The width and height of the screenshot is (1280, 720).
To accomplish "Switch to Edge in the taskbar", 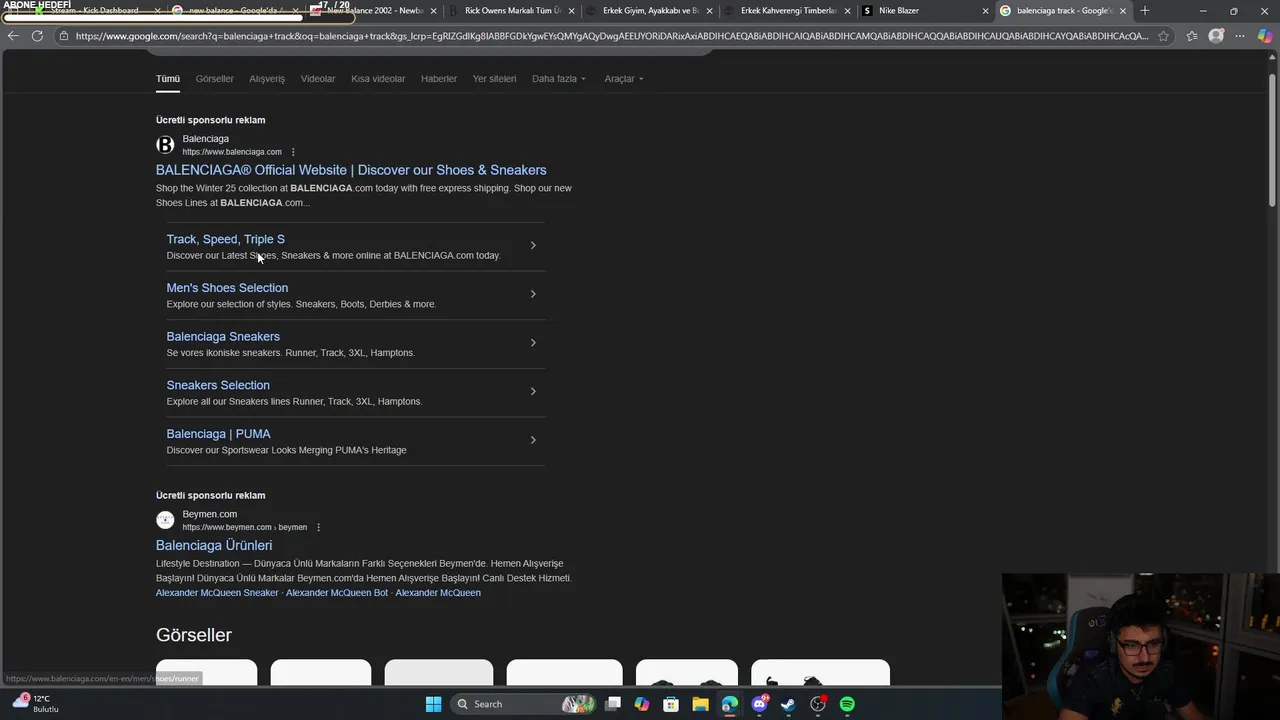I will (729, 704).
